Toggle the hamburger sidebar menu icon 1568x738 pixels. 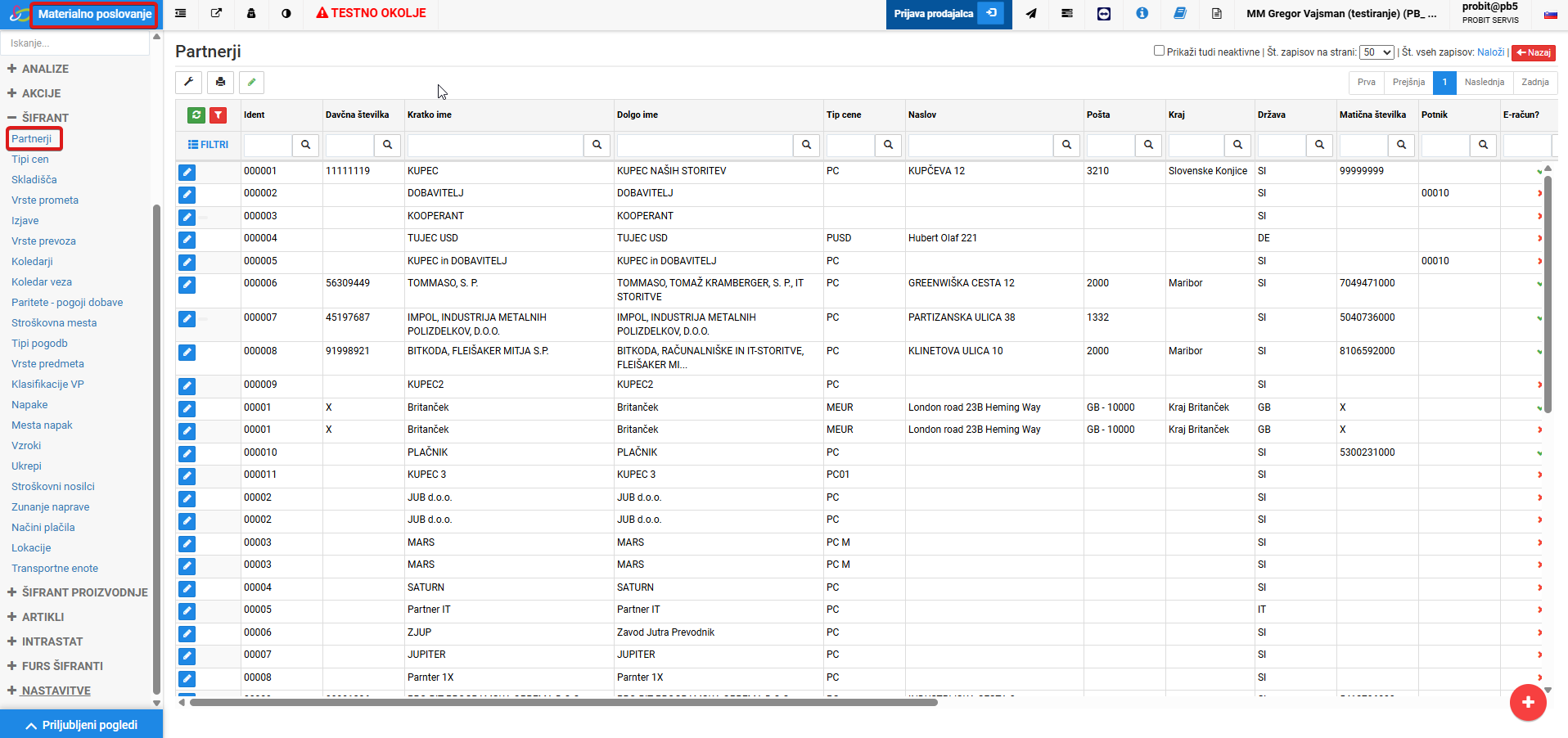click(181, 13)
